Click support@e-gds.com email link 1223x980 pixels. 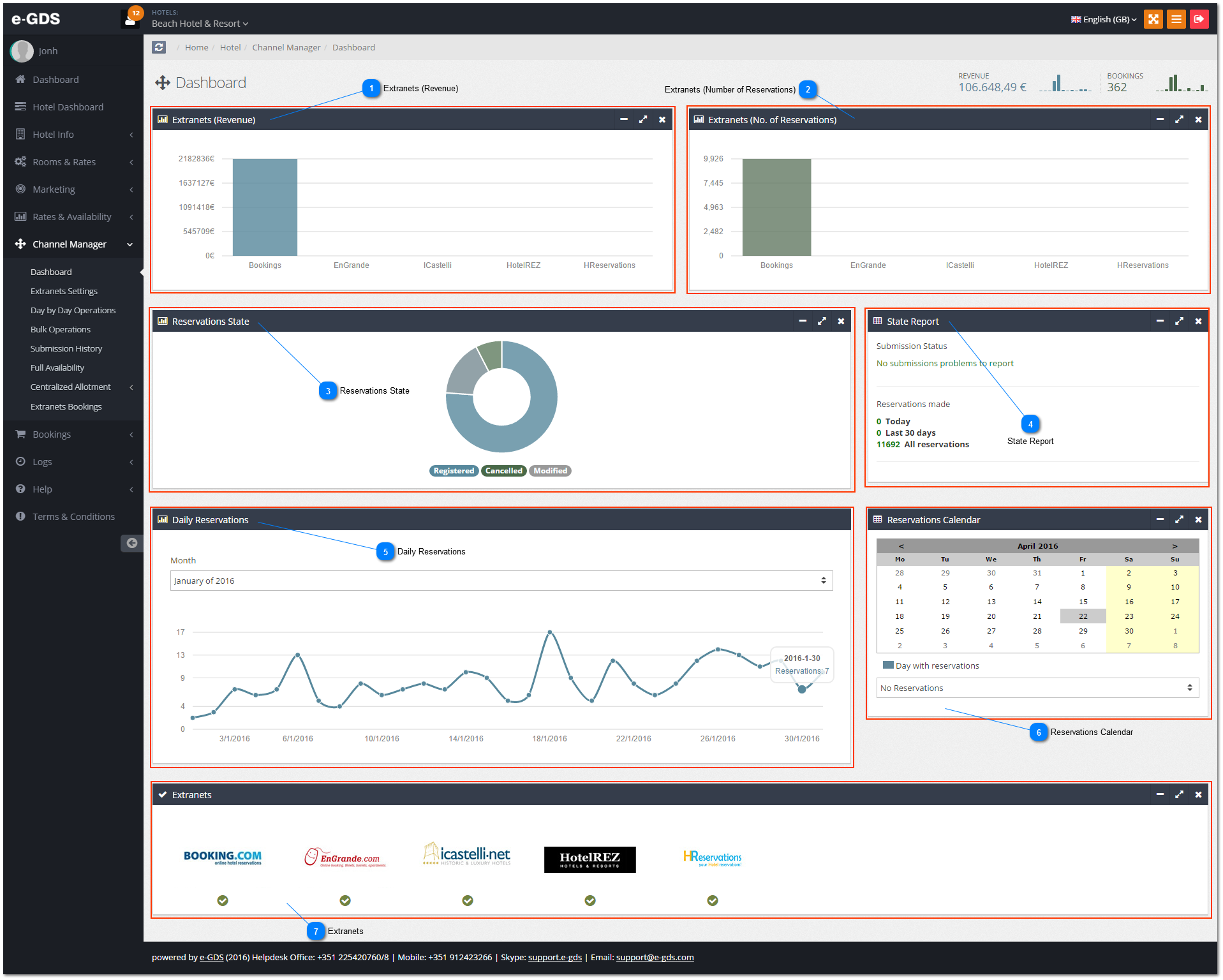(655, 957)
